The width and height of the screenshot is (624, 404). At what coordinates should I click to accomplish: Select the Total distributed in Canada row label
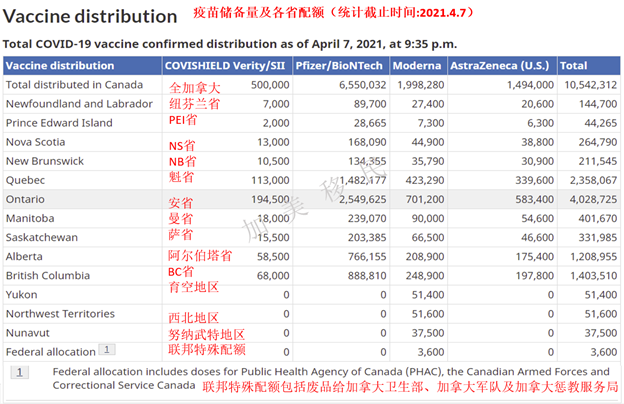tap(74, 85)
